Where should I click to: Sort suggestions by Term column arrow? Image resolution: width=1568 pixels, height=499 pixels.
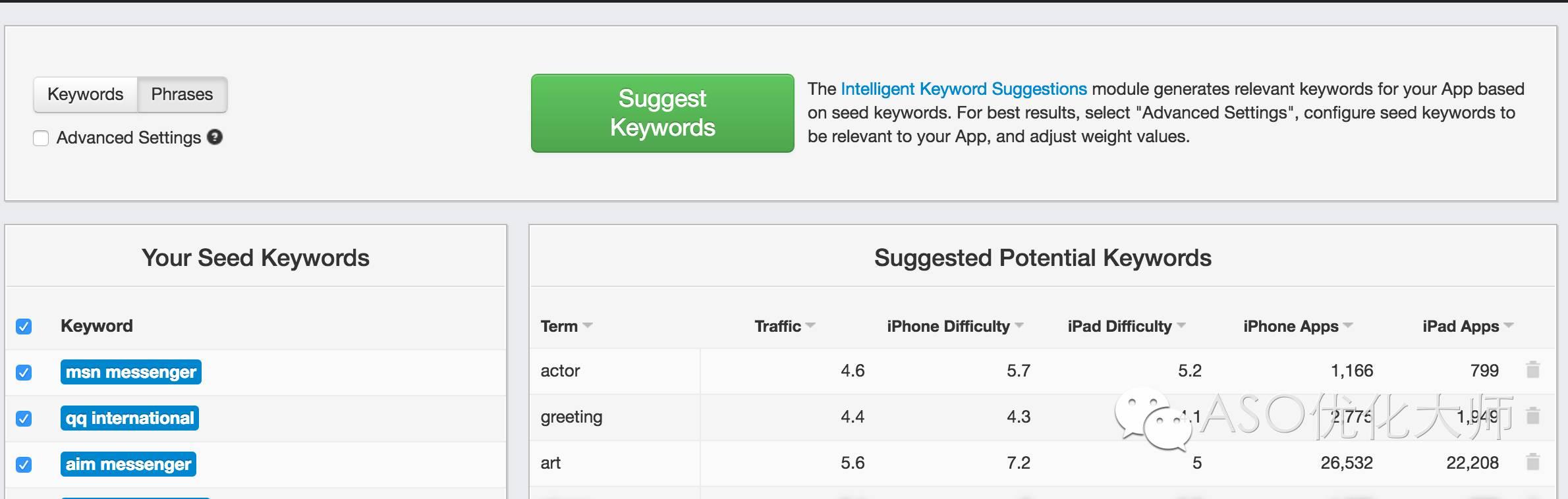588,325
